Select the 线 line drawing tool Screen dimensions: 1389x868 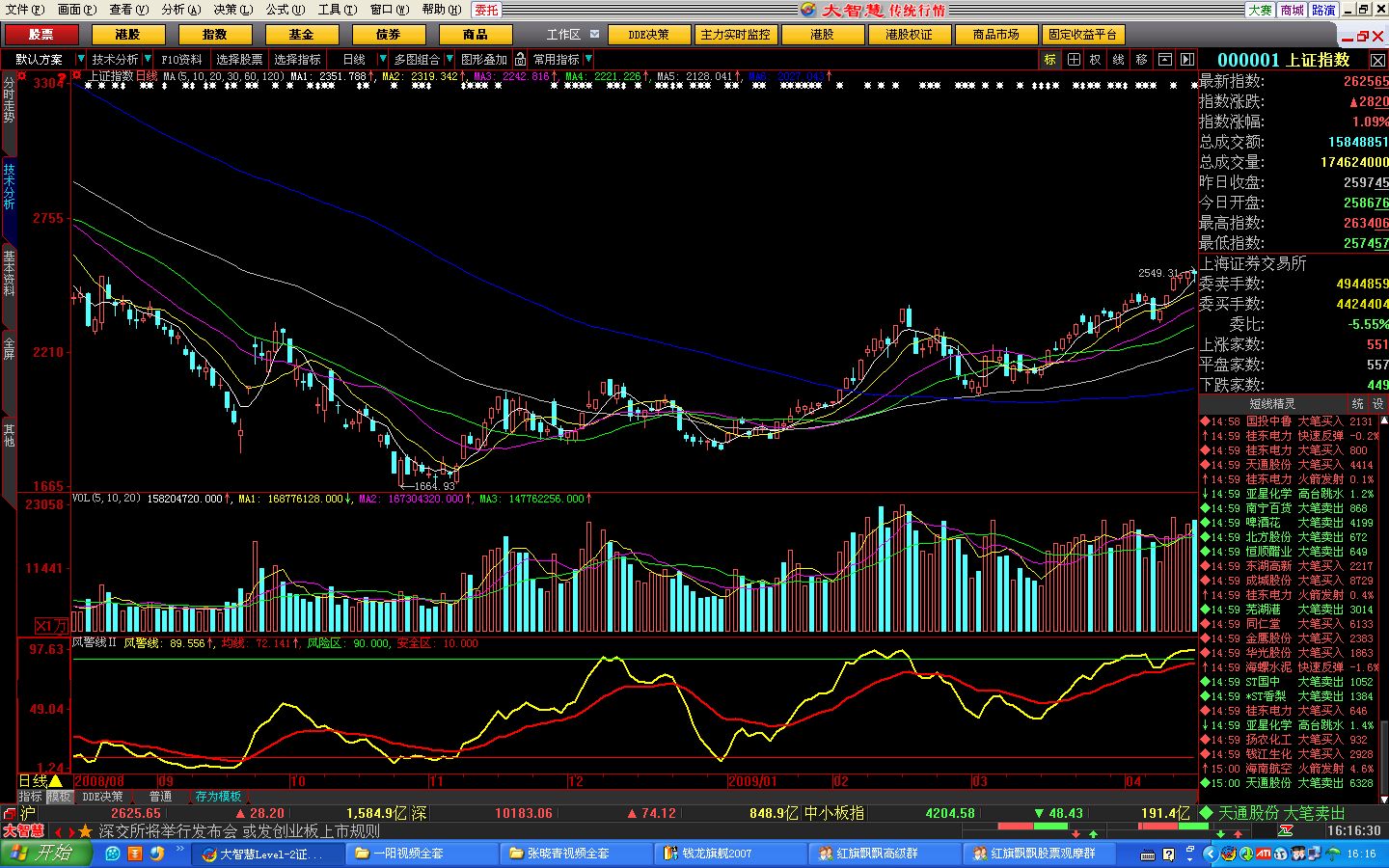click(x=1119, y=60)
